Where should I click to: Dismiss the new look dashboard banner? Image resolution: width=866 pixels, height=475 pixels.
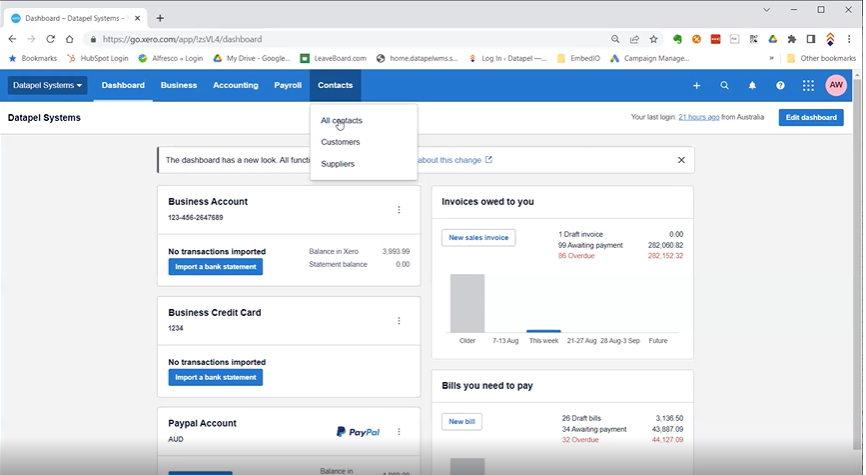pyautogui.click(x=681, y=160)
